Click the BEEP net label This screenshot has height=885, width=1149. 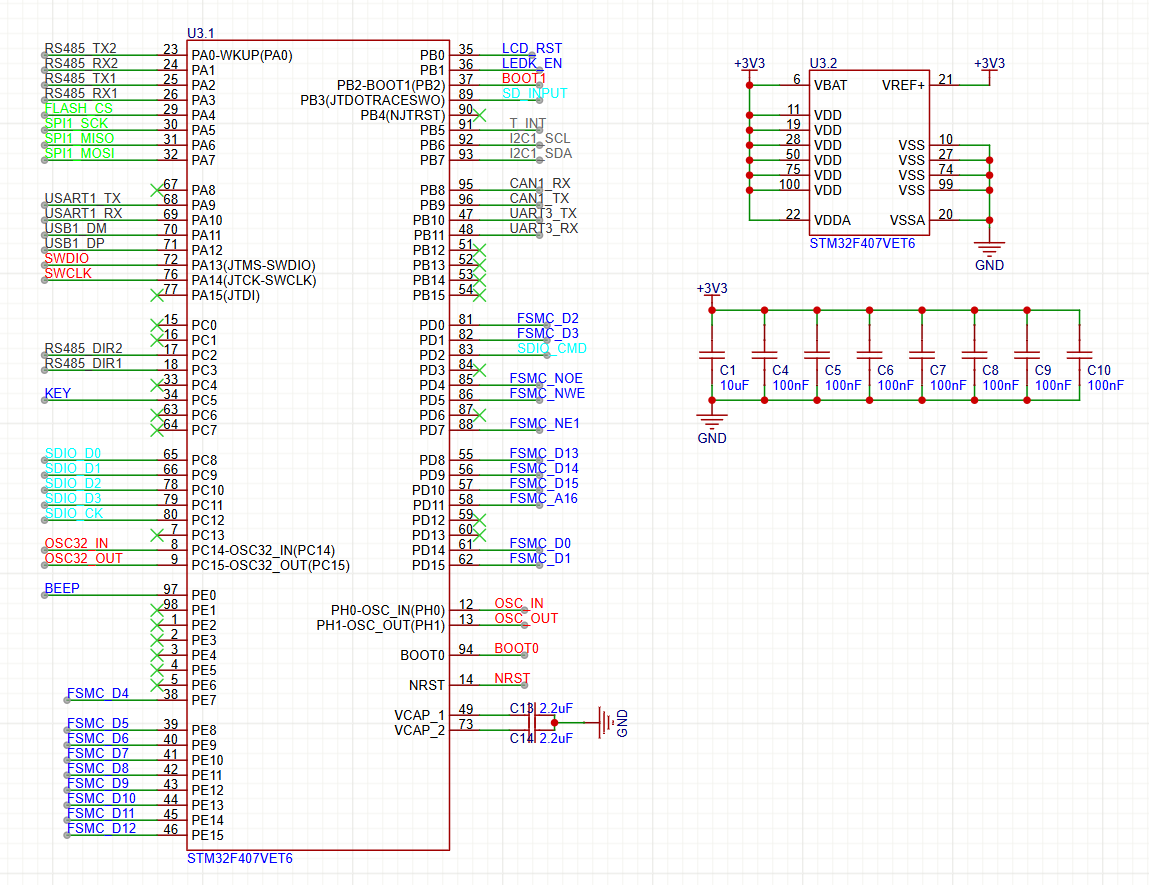point(62,588)
